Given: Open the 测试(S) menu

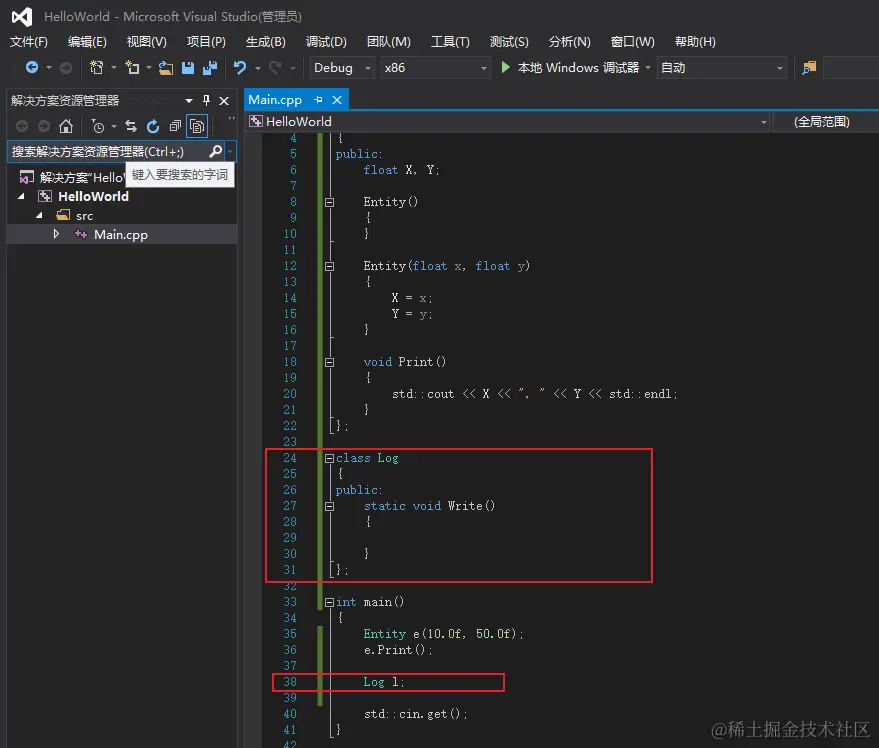Looking at the screenshot, I should pyautogui.click(x=508, y=42).
